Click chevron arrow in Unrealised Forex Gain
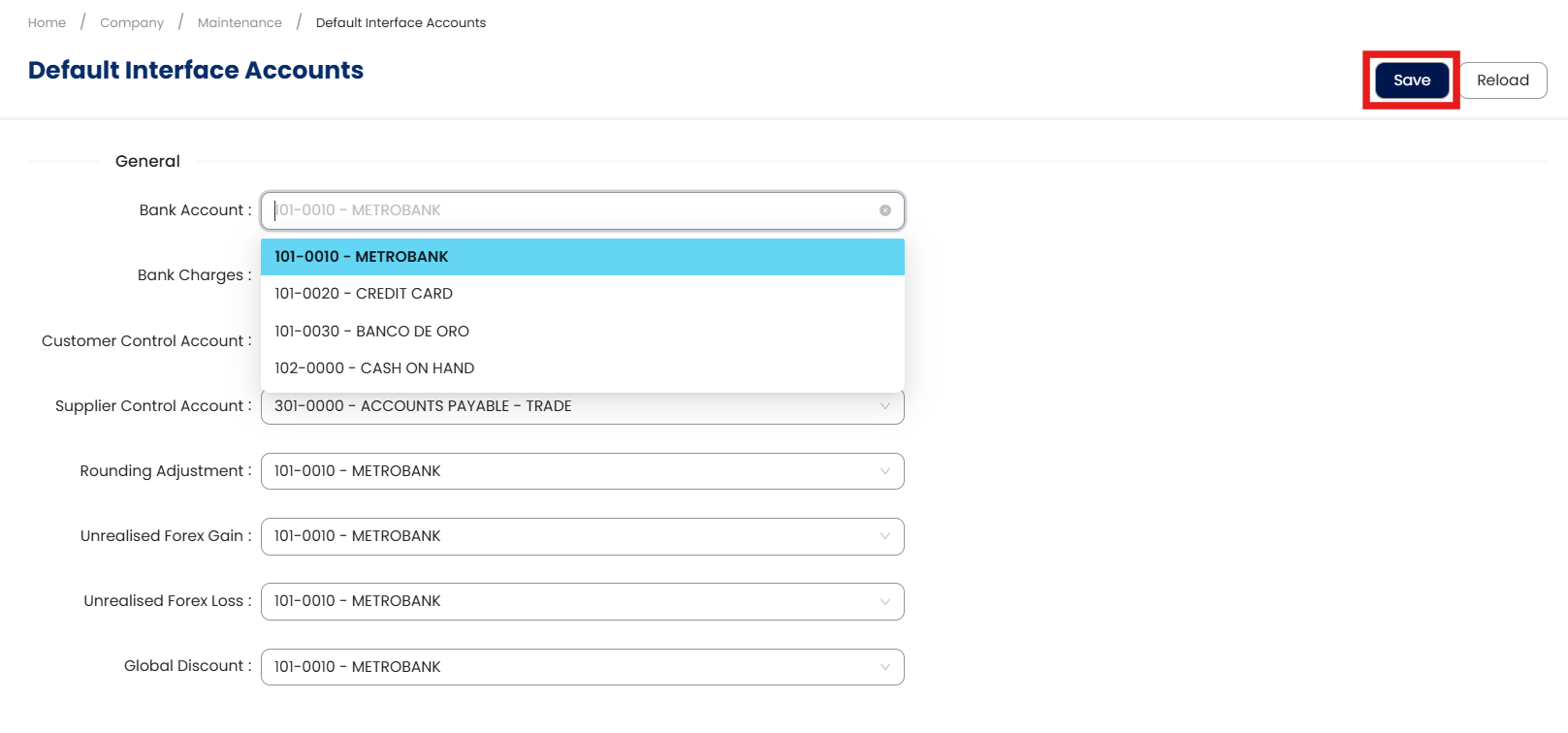Screen dimensions: 1568x733 (x=884, y=536)
